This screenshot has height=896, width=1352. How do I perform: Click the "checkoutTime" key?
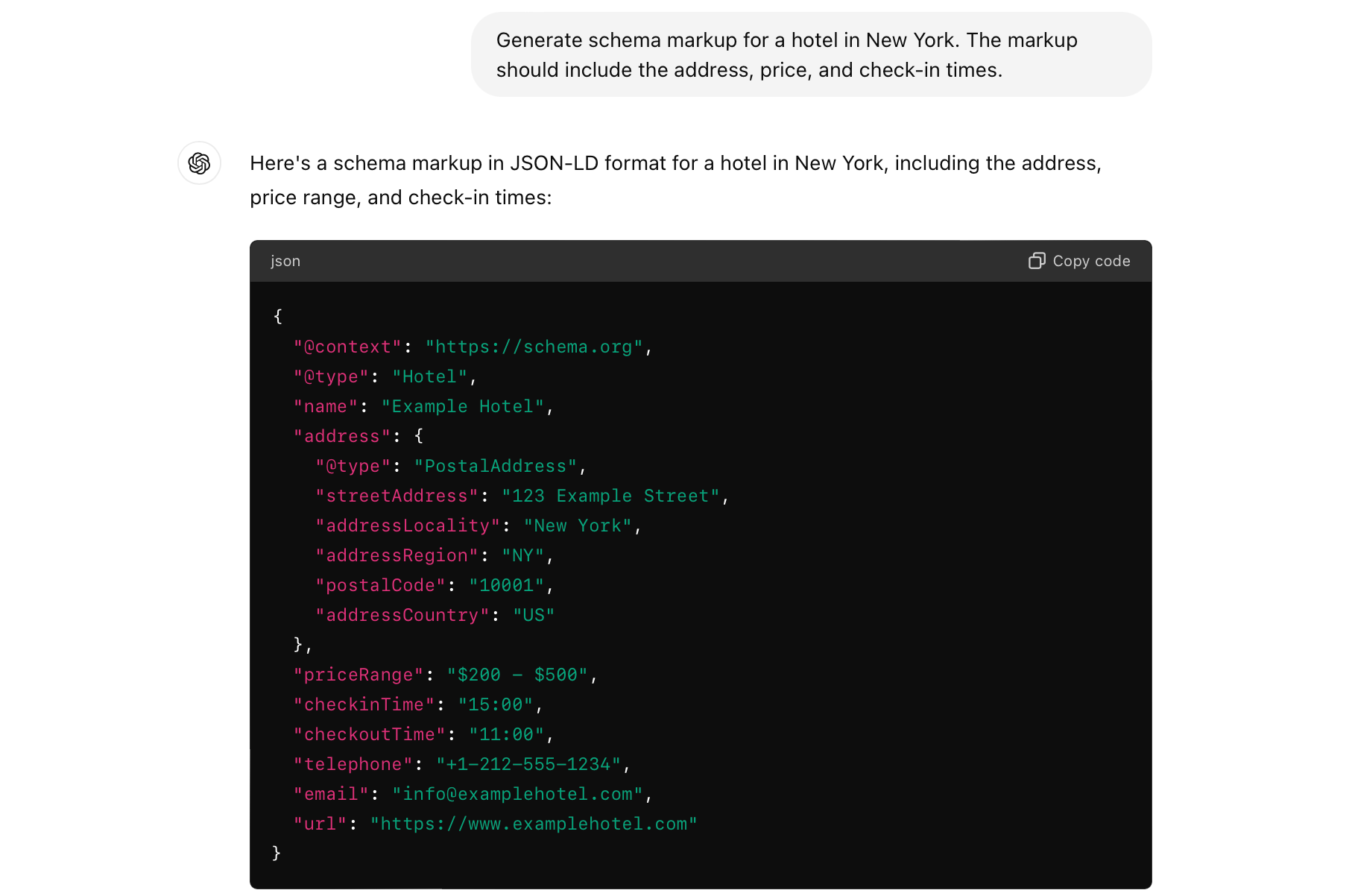pyautogui.click(x=370, y=735)
